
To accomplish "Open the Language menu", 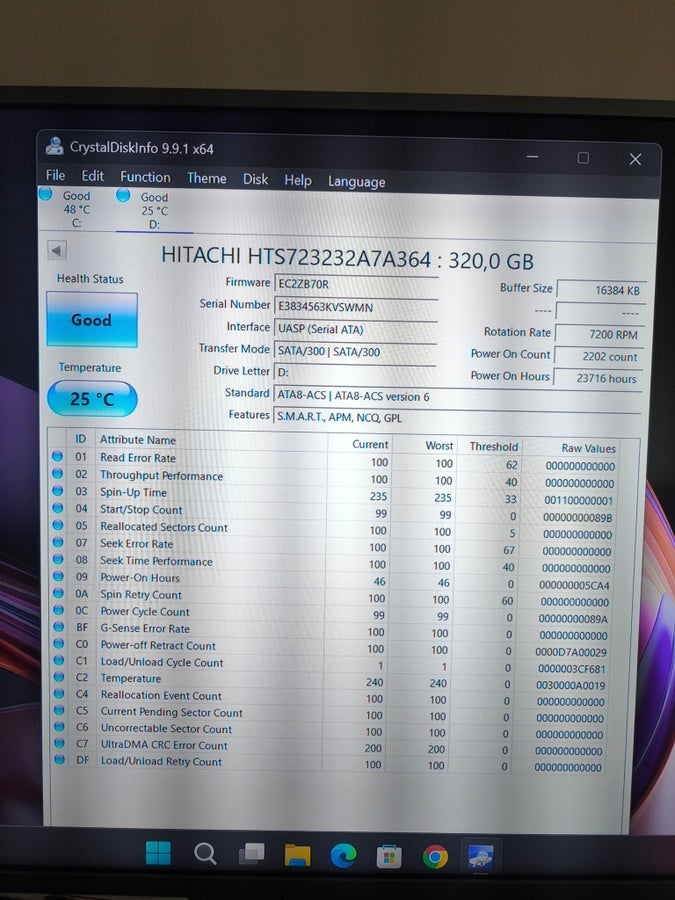I will click(x=356, y=181).
